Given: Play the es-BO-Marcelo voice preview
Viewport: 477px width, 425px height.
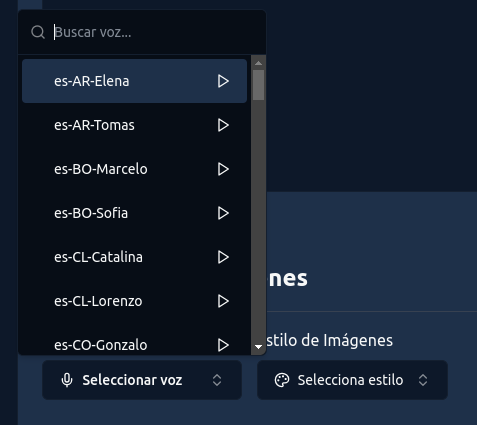Looking at the screenshot, I should (x=223, y=169).
